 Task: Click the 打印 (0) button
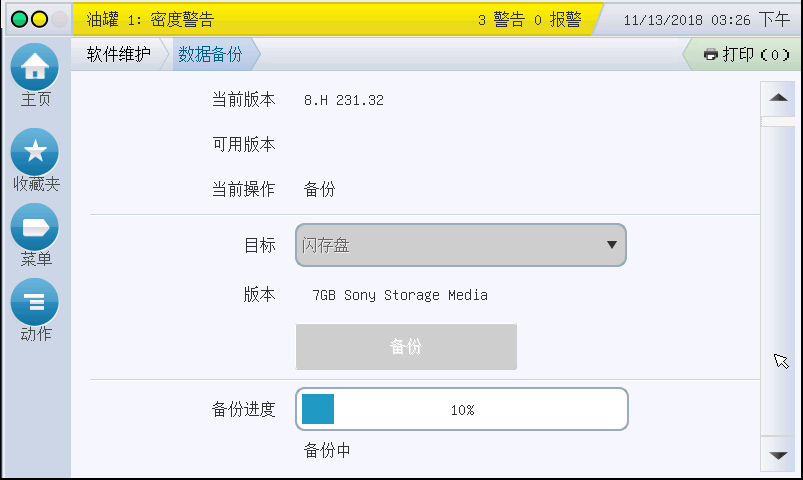(746, 54)
